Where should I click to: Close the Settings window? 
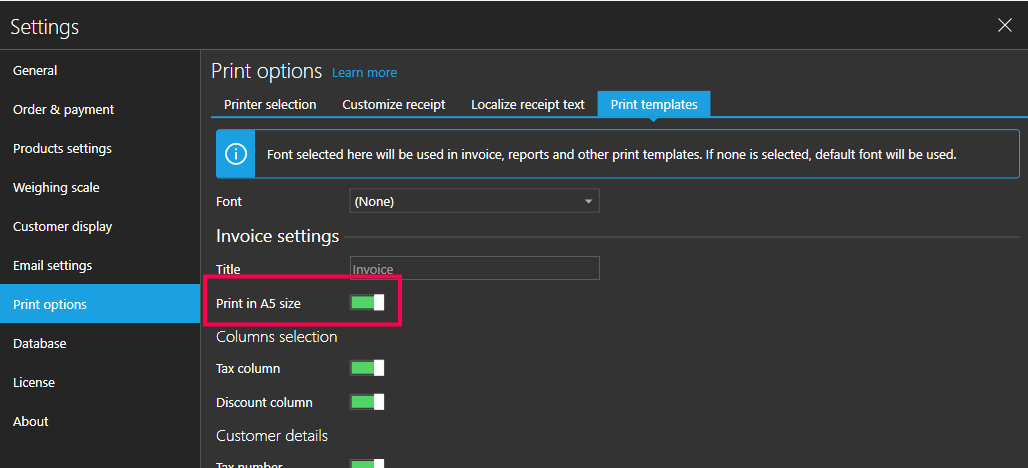pos(1004,25)
